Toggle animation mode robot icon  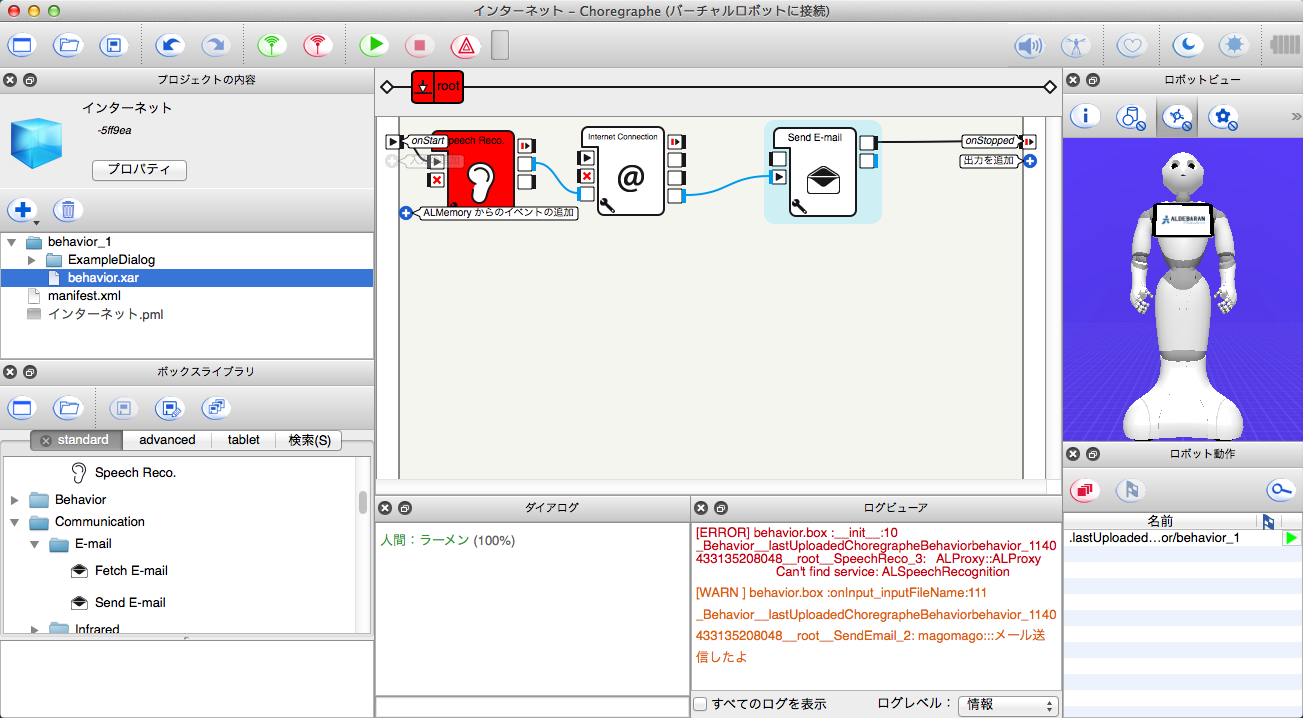(x=1075, y=45)
